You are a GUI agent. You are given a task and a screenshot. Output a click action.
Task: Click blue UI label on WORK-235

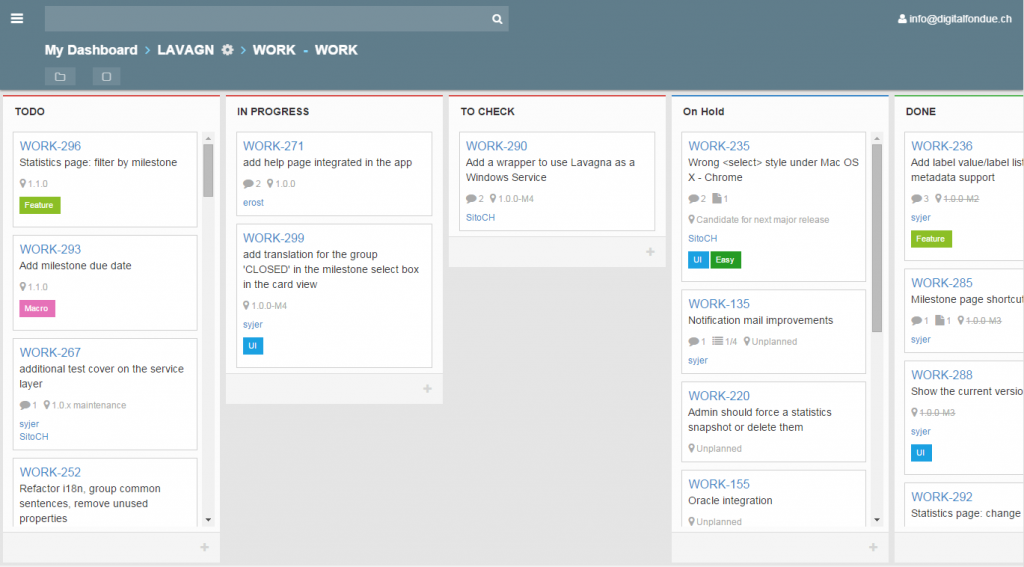698,259
